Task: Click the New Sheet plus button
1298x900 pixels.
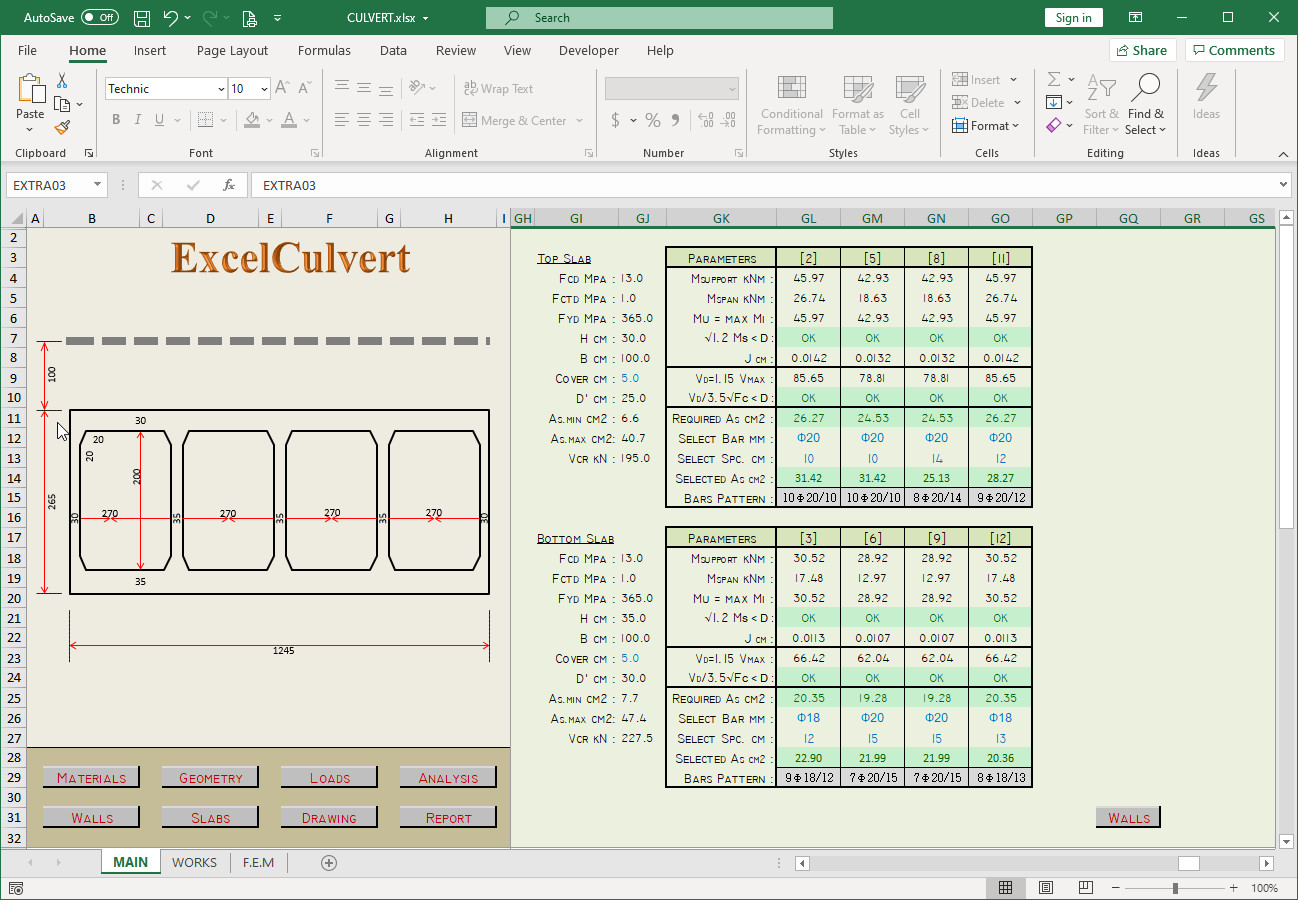Action: (329, 861)
